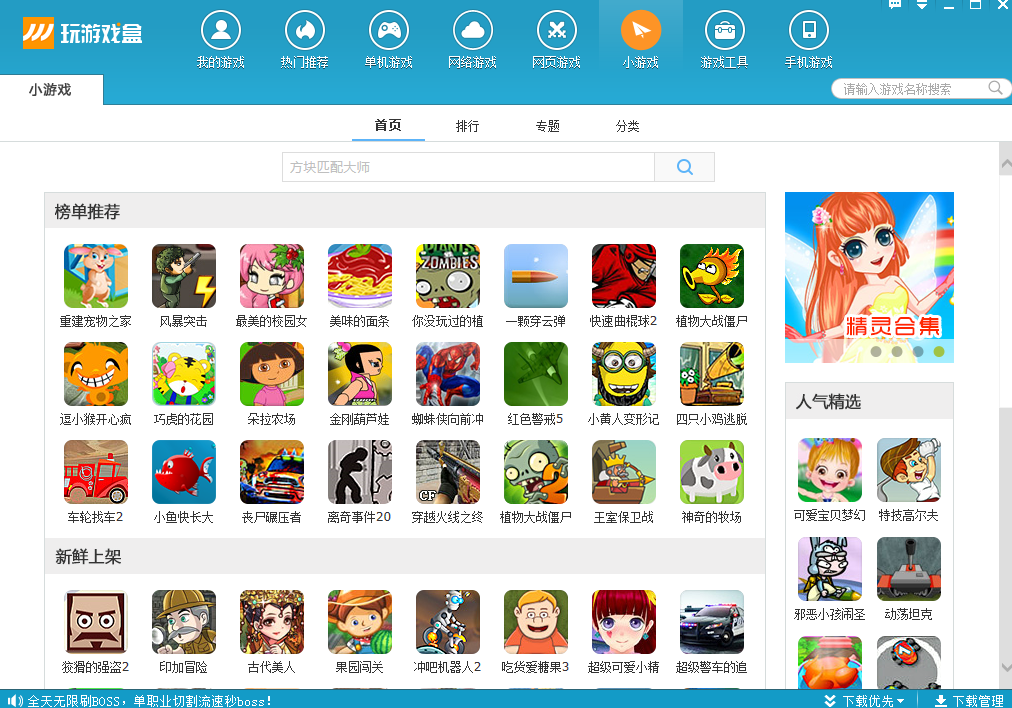Click the 请输入游戏名称搜索 search field
1012x708 pixels.
click(x=912, y=89)
